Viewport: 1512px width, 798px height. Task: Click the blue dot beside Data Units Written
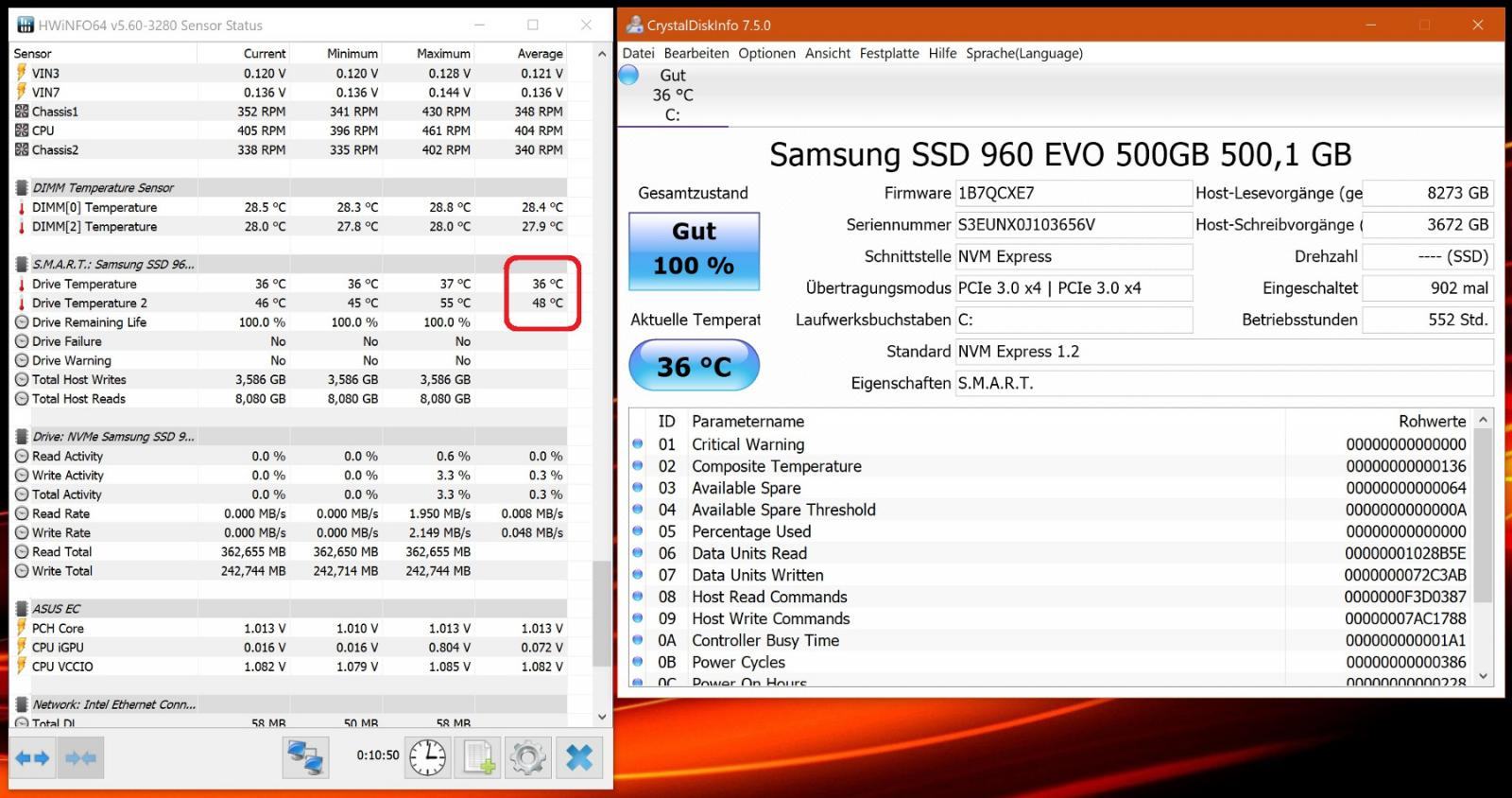click(x=638, y=575)
